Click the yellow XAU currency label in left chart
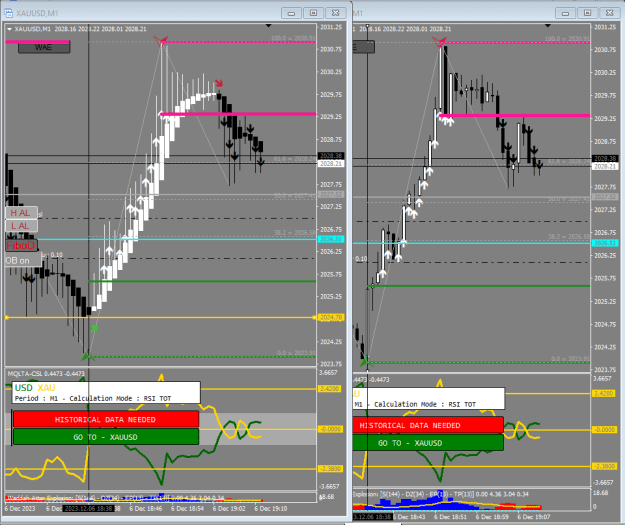625x525 pixels. pyautogui.click(x=46, y=388)
